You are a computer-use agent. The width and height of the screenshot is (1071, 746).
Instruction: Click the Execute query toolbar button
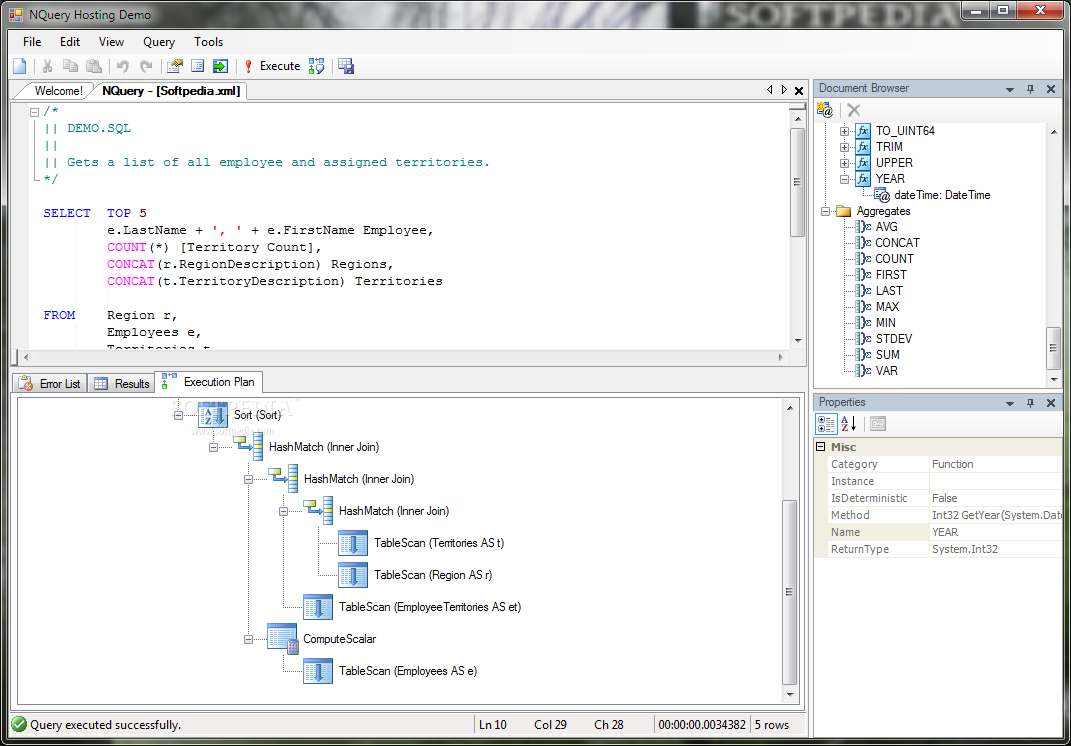pos(271,66)
